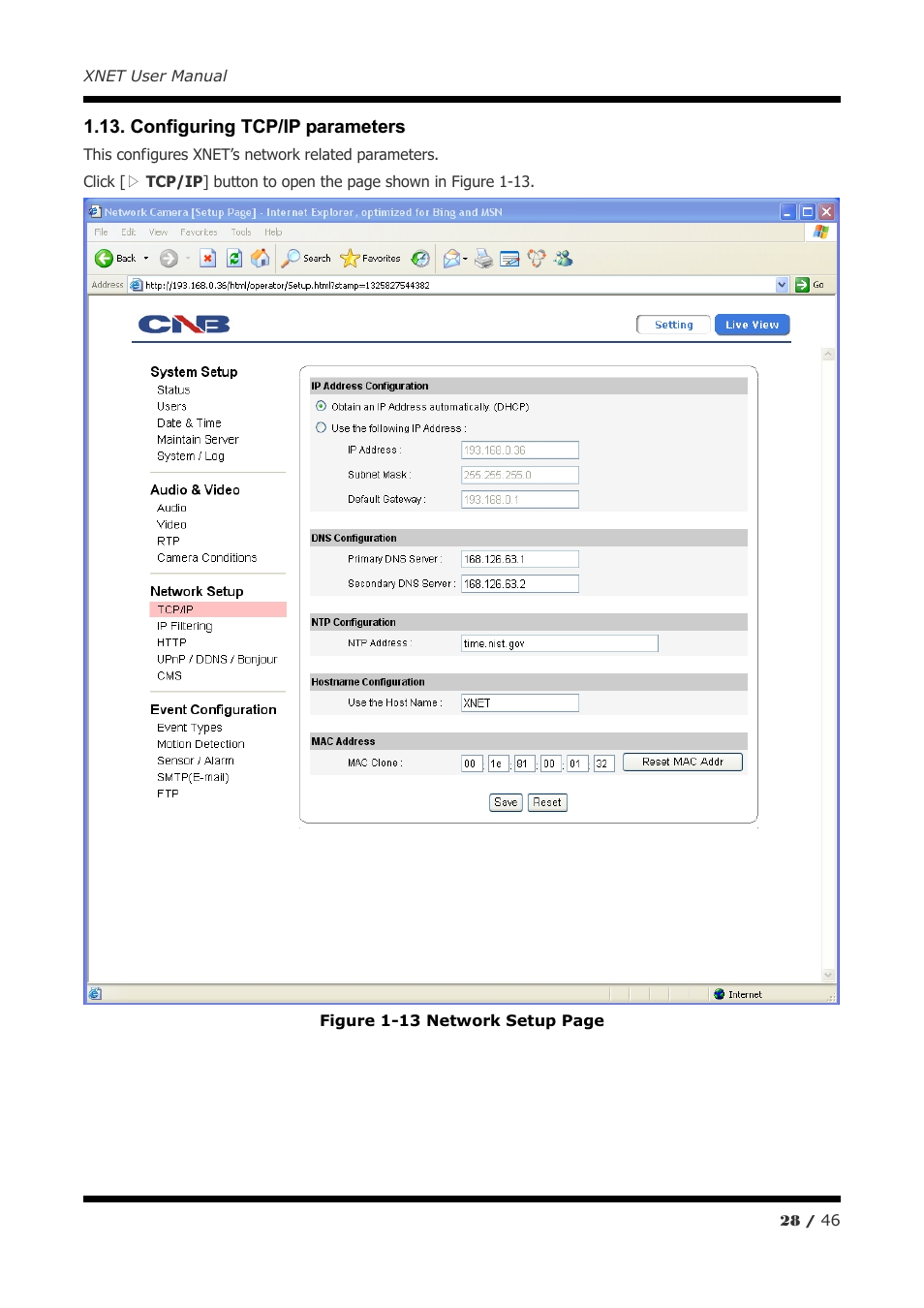Screen dimensions: 924x1308
Task: Click the CNB logo
Action: [184, 325]
